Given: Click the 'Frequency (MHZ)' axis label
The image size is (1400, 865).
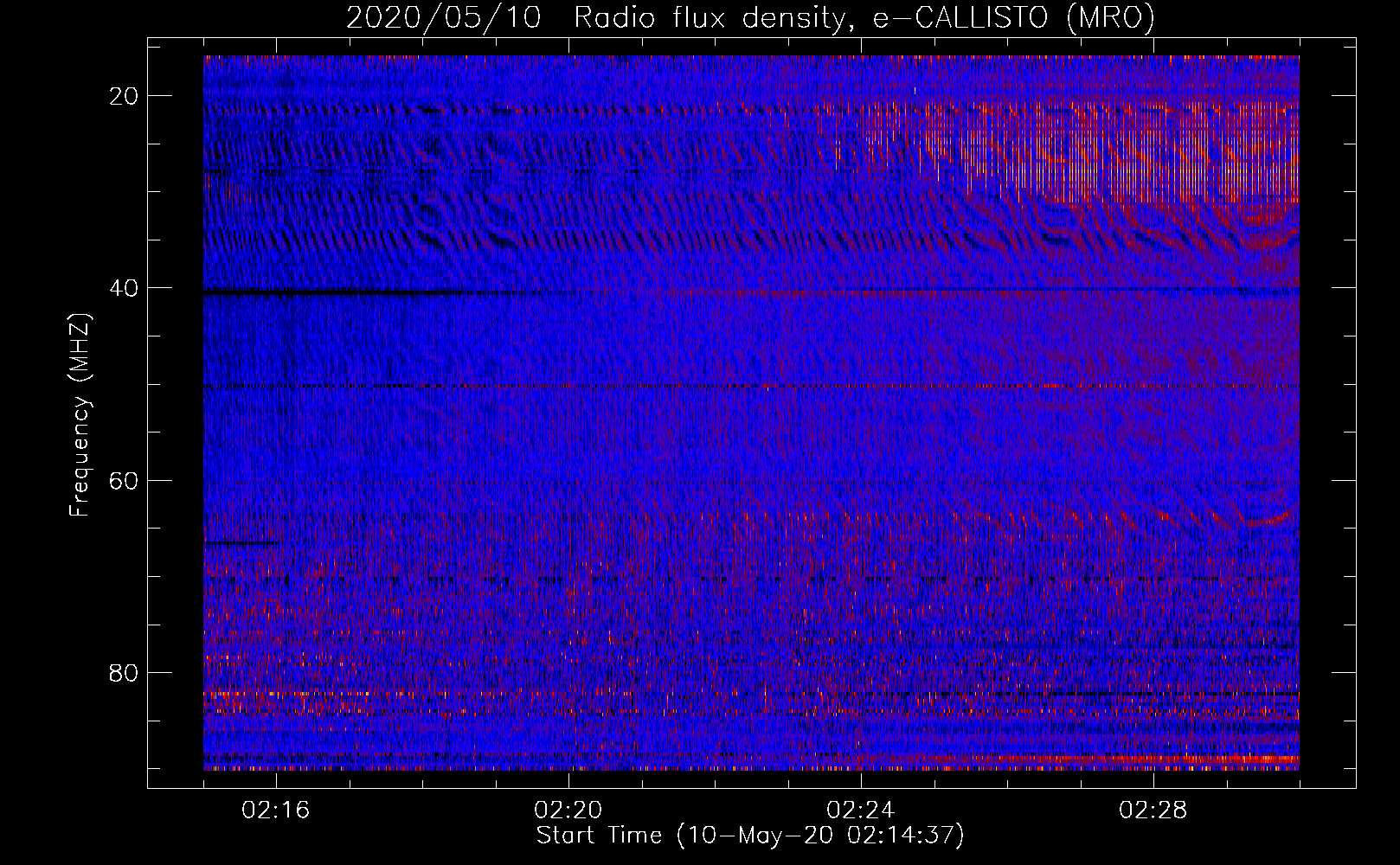Looking at the screenshot, I should (x=80, y=415).
